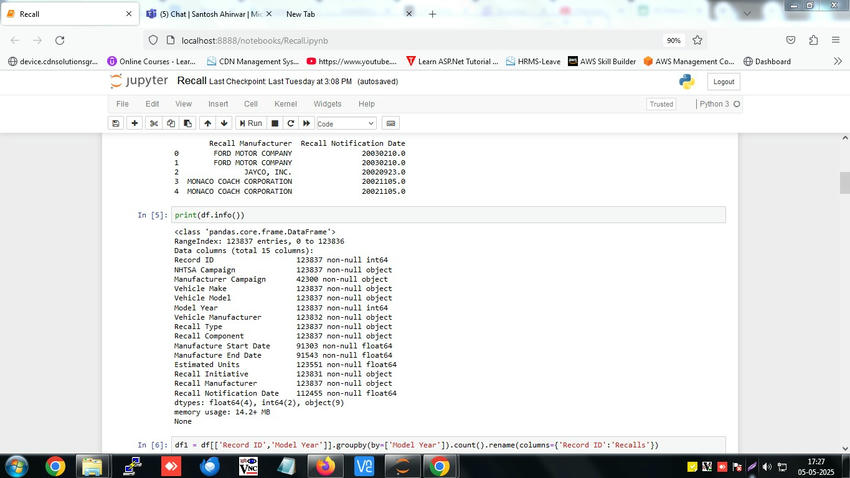The width and height of the screenshot is (850, 478).
Task: Rename the notebook title Recall
Action: (191, 81)
